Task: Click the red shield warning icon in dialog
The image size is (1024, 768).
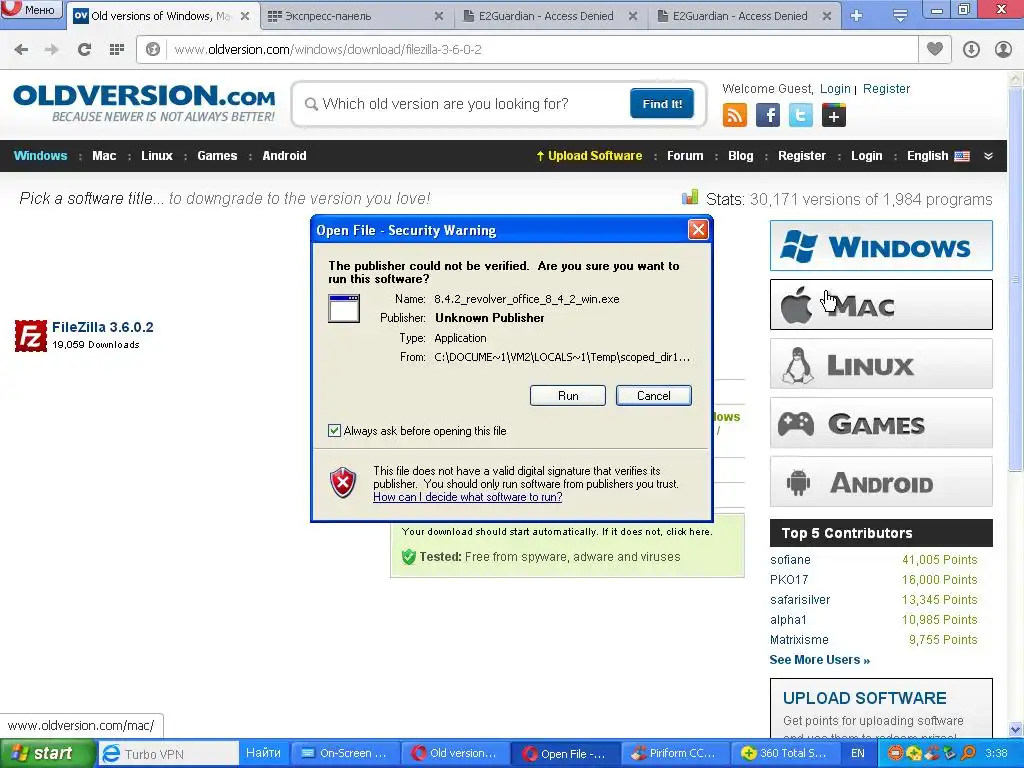Action: (x=343, y=483)
